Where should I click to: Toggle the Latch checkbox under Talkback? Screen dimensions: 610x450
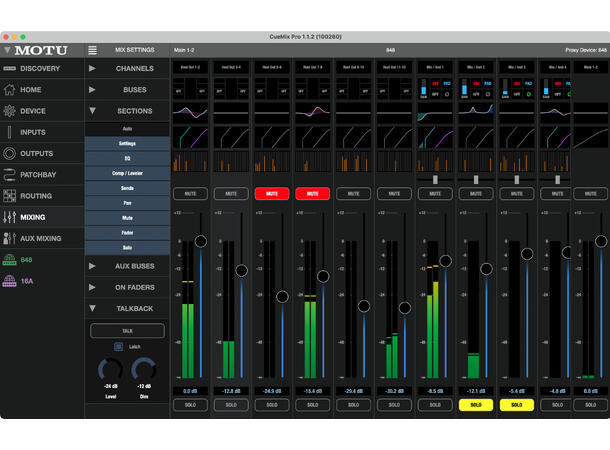[117, 346]
